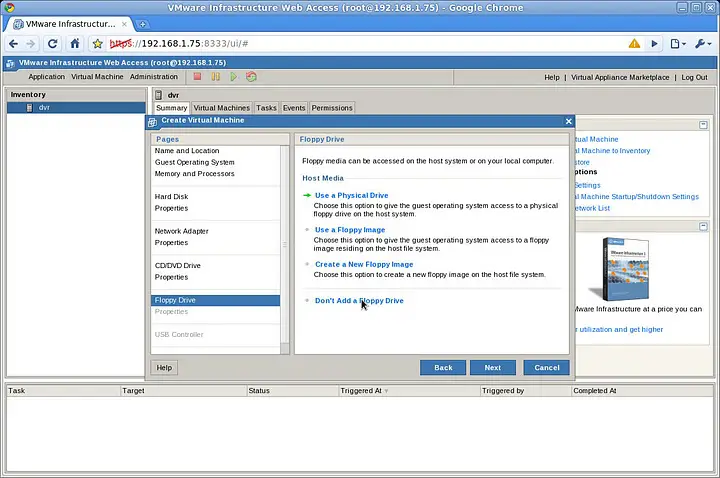Click the Pages list vertical scrollbar
Image resolution: width=720 pixels, height=478 pixels.
coord(285,244)
